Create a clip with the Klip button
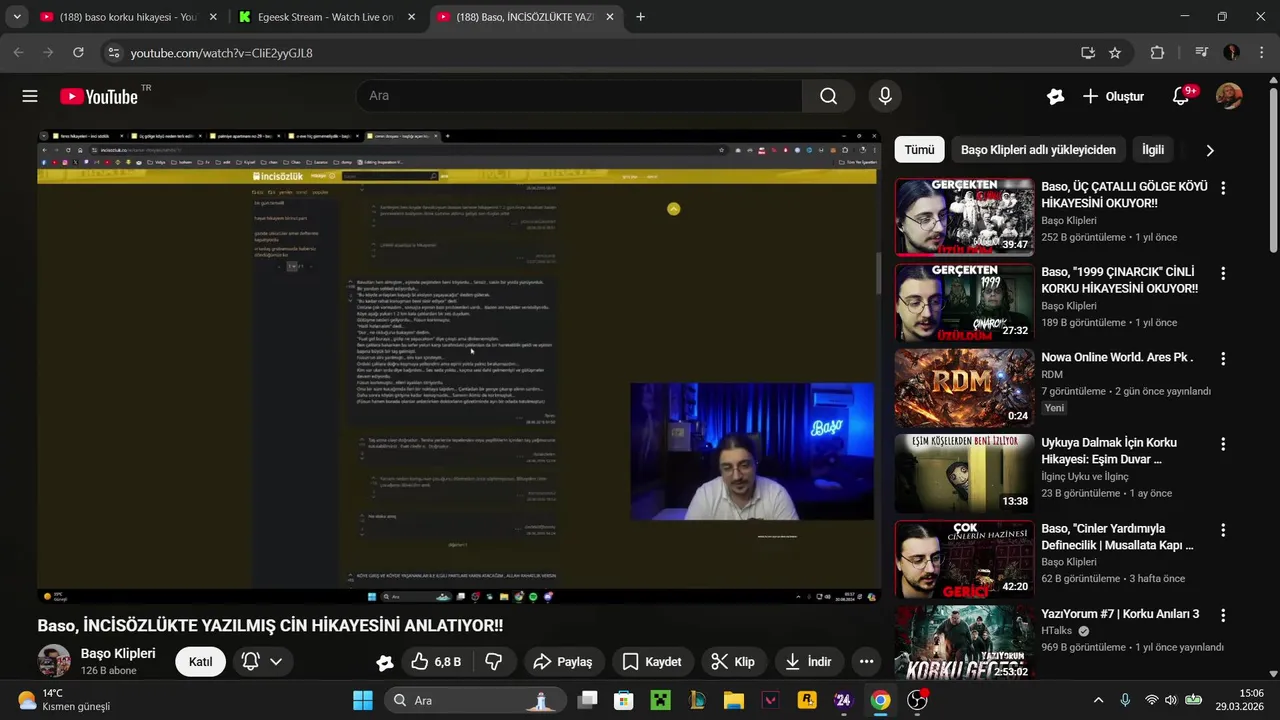This screenshot has height=720, width=1280. 733,661
